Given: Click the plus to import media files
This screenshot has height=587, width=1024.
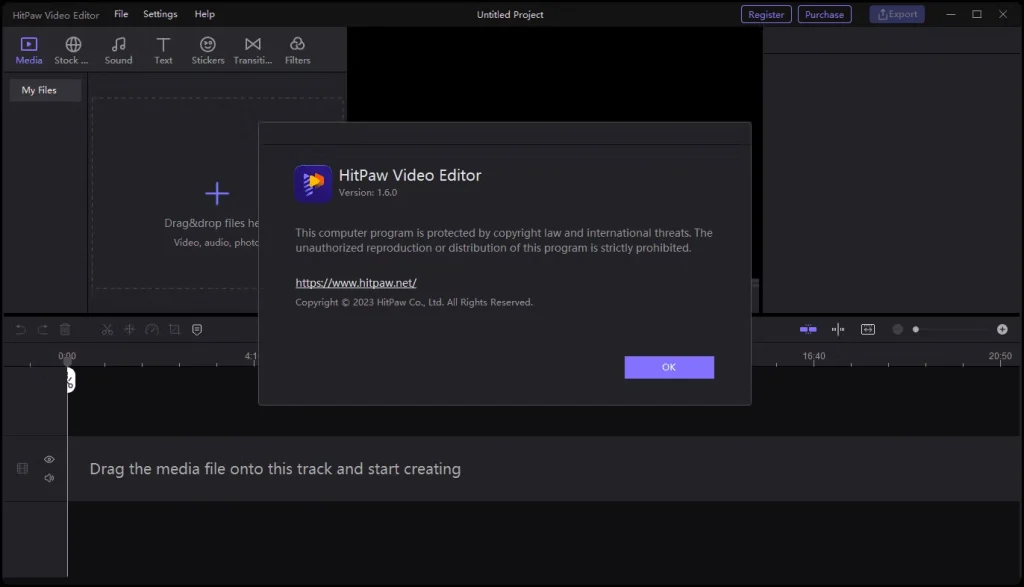Looking at the screenshot, I should click(217, 194).
